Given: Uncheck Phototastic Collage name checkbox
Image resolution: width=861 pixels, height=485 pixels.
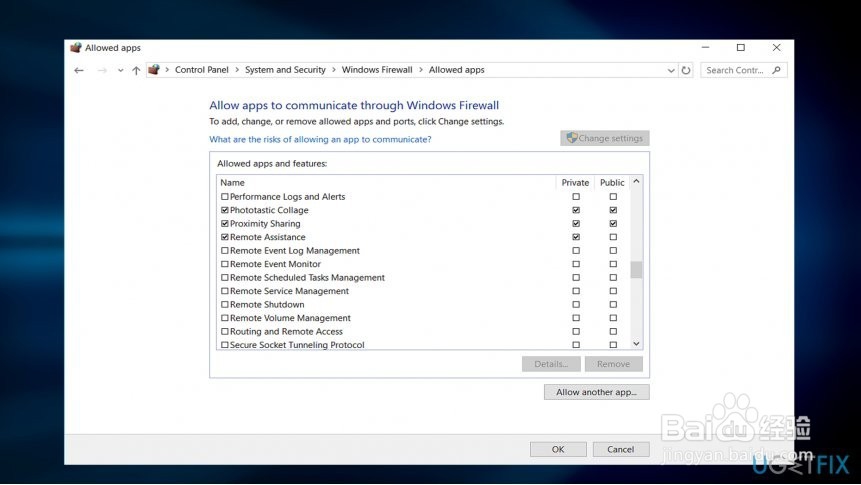Looking at the screenshot, I should (x=225, y=210).
